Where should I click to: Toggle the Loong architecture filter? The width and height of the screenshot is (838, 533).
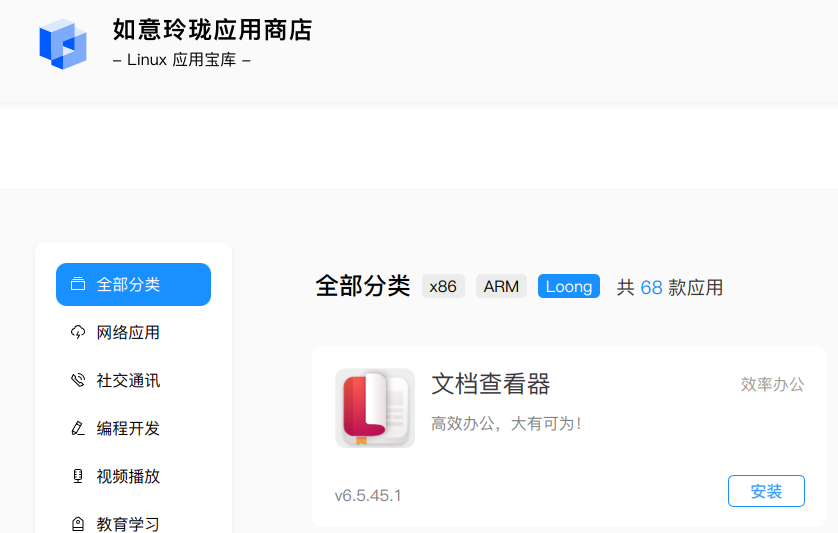pyautogui.click(x=569, y=287)
